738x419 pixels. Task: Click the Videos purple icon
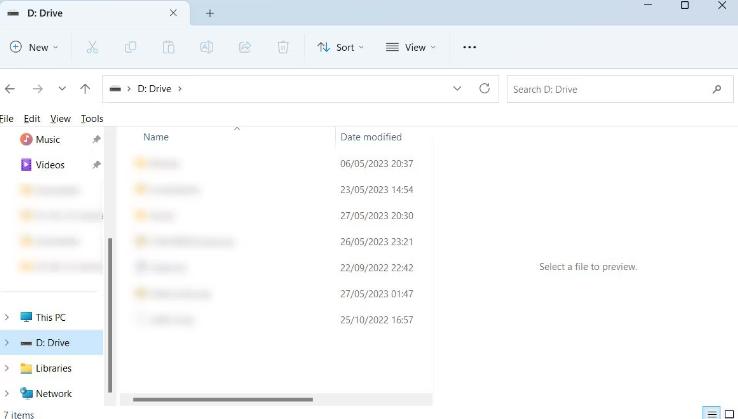click(26, 165)
